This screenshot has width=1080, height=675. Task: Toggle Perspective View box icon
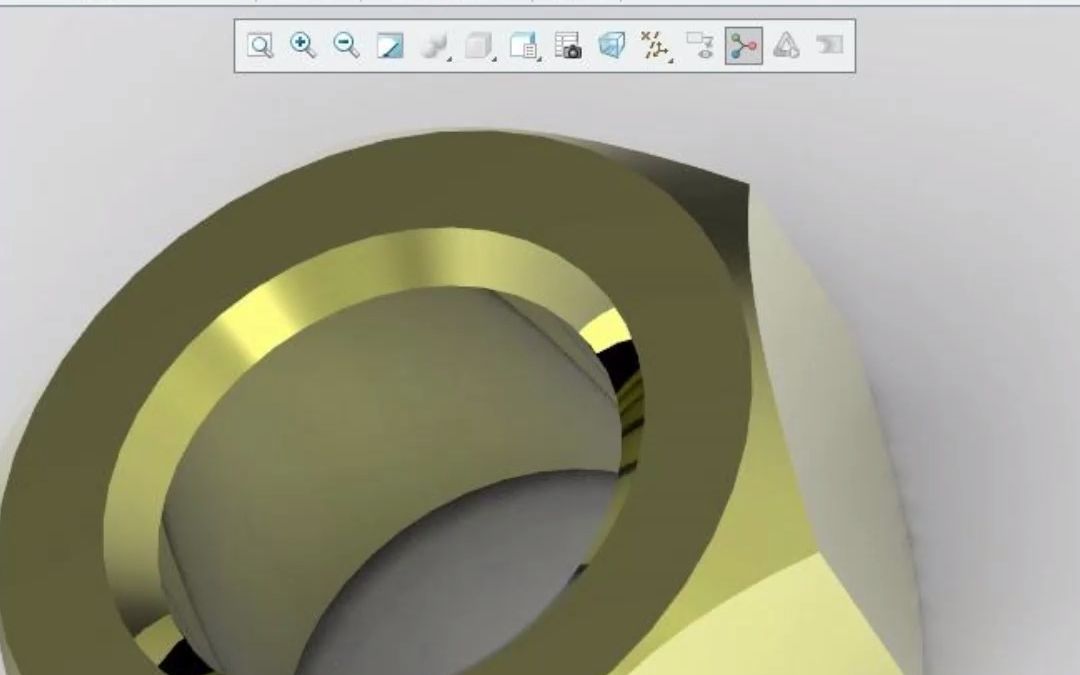(x=611, y=46)
